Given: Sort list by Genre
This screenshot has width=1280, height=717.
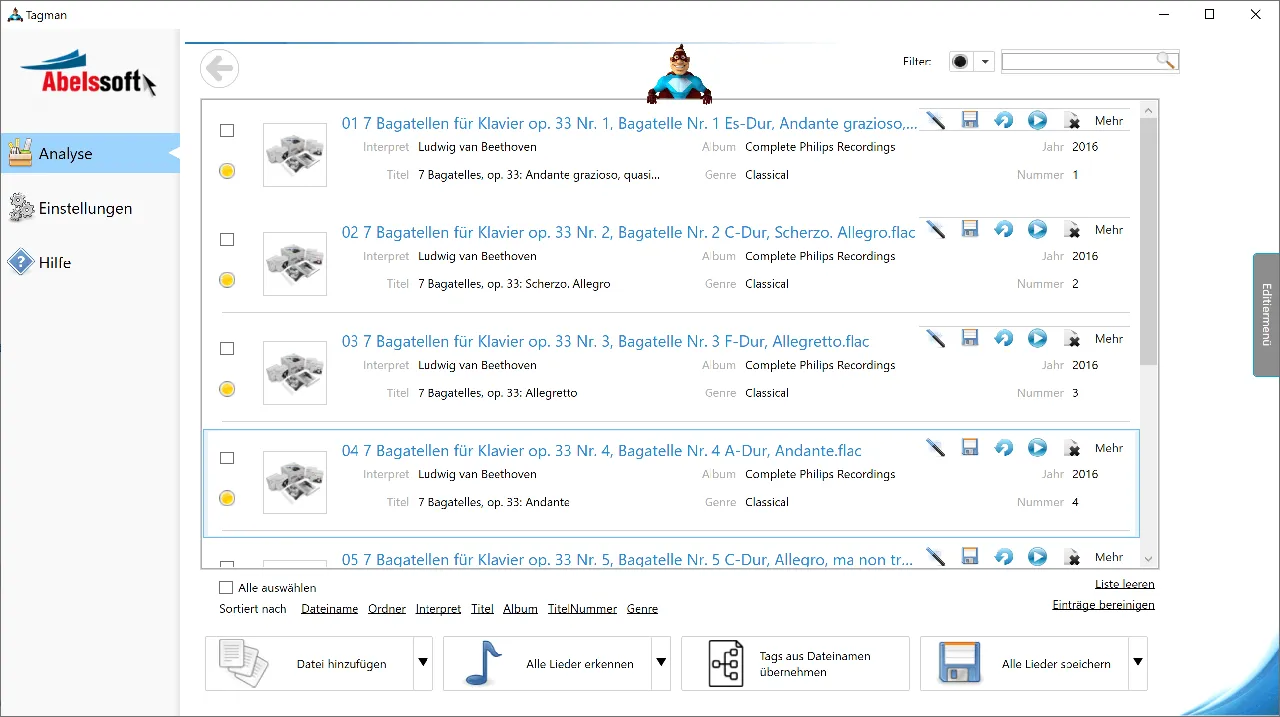Looking at the screenshot, I should click(642, 608).
